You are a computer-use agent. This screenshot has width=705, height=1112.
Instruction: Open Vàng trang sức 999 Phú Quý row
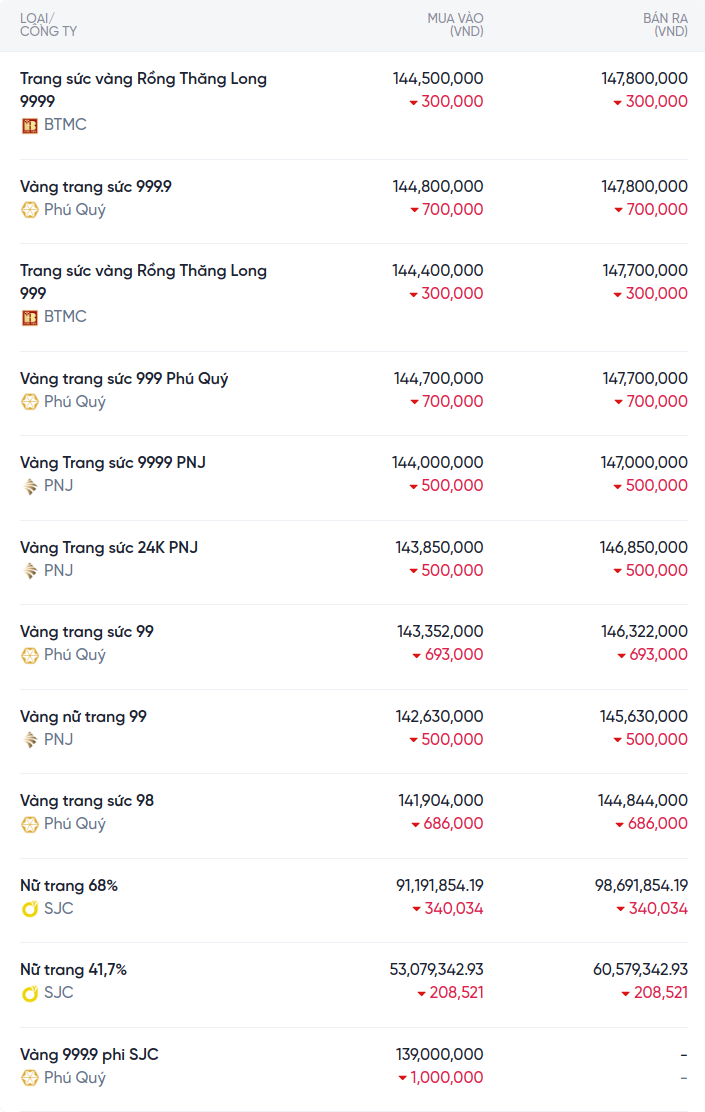pos(124,379)
